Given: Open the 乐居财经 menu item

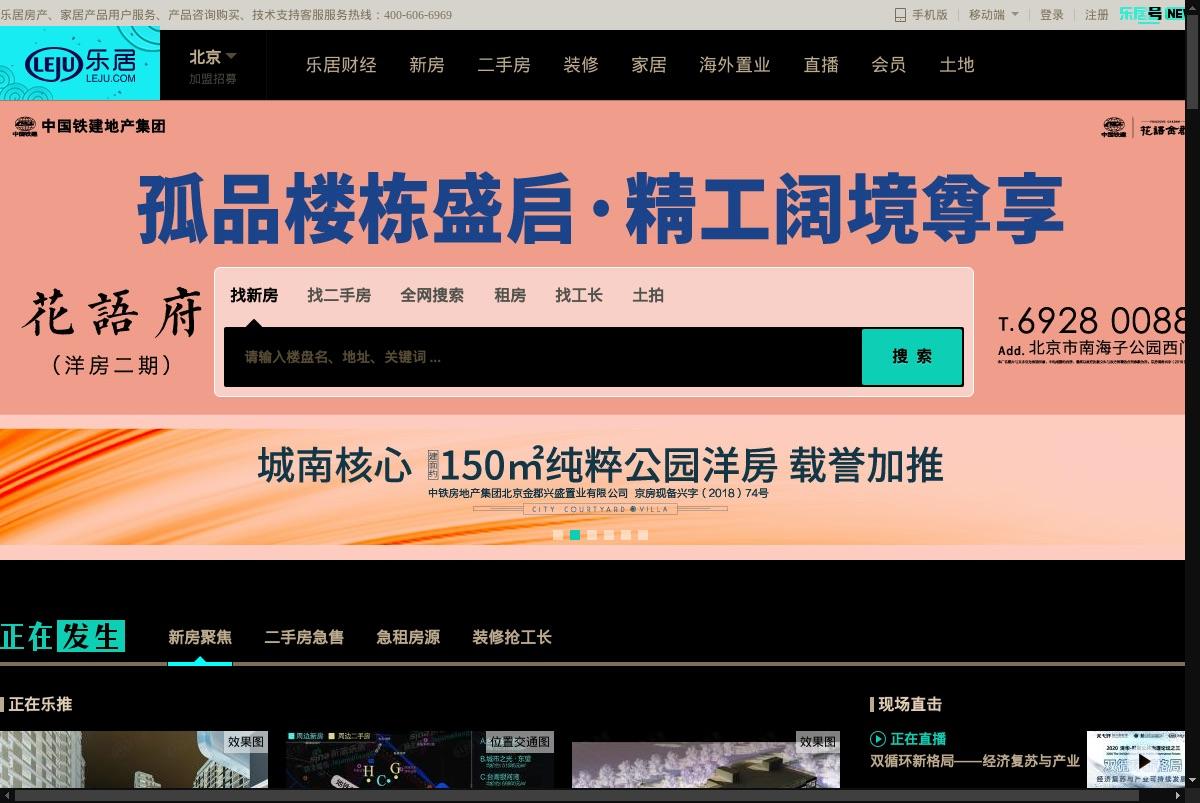Looking at the screenshot, I should pos(341,65).
